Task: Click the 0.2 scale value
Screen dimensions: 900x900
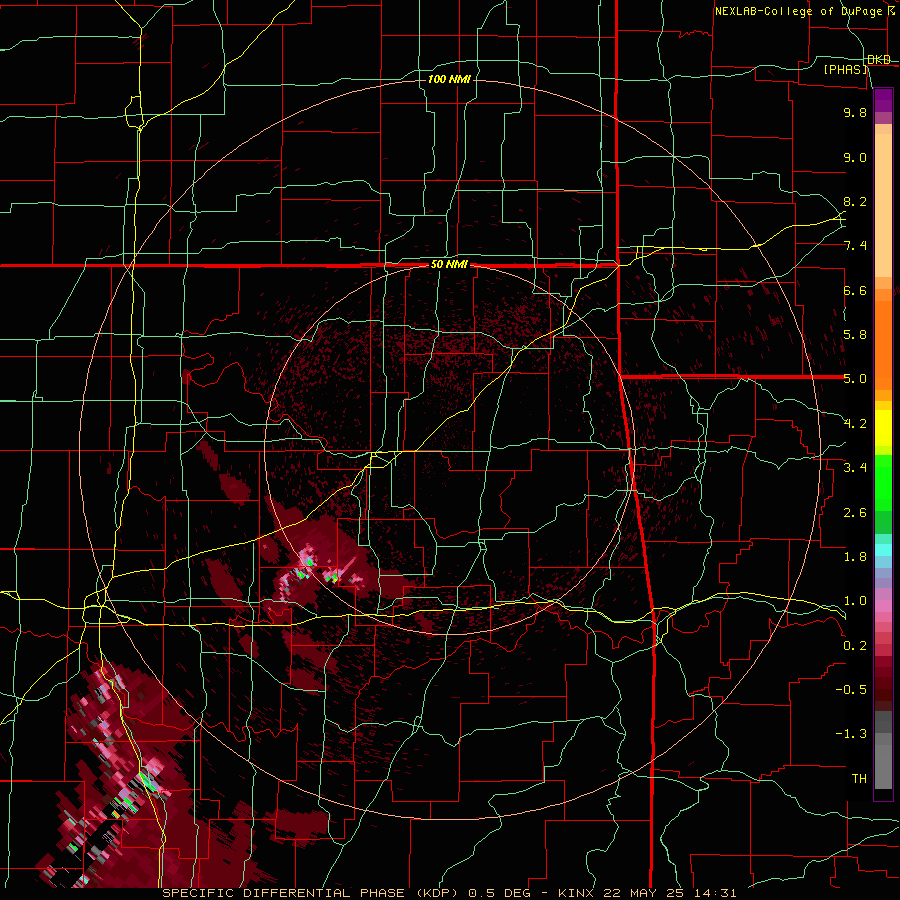Action: (x=855, y=646)
